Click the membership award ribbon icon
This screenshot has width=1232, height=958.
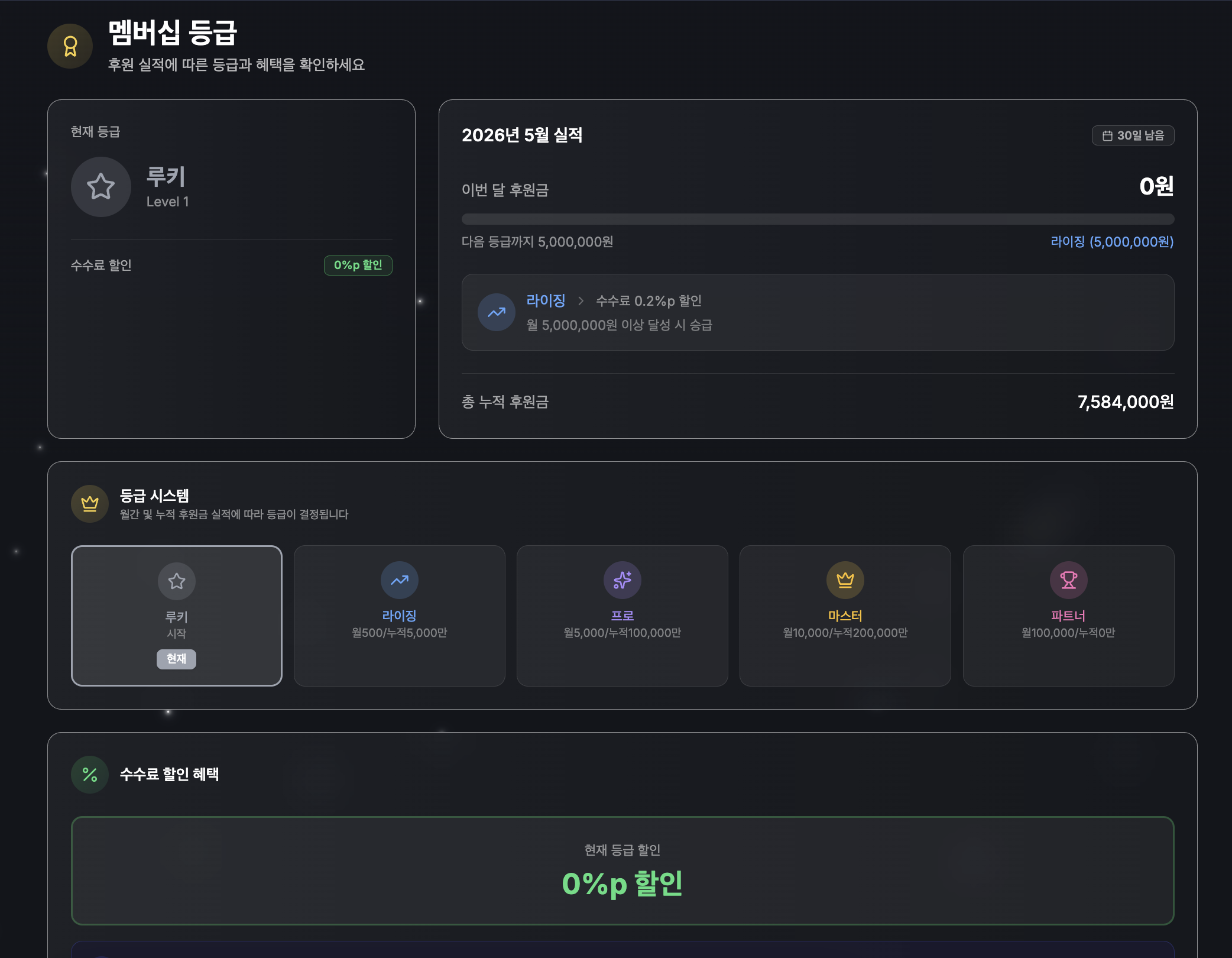click(70, 46)
